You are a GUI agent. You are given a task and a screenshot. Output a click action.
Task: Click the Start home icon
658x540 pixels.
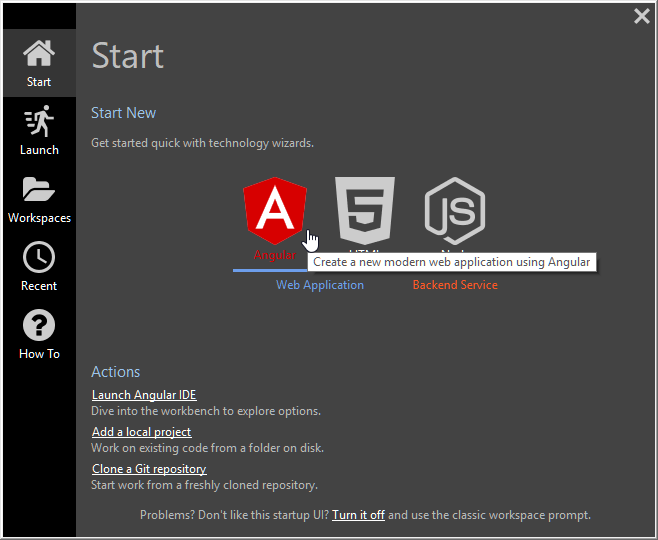tap(39, 53)
